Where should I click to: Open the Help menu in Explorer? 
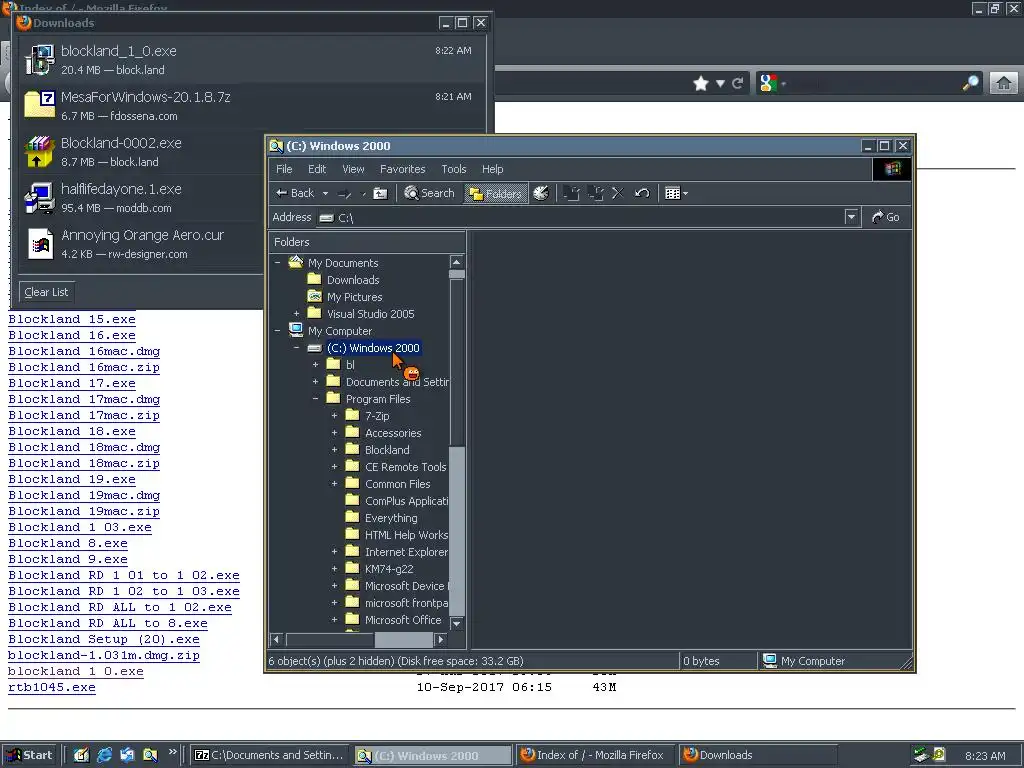492,169
